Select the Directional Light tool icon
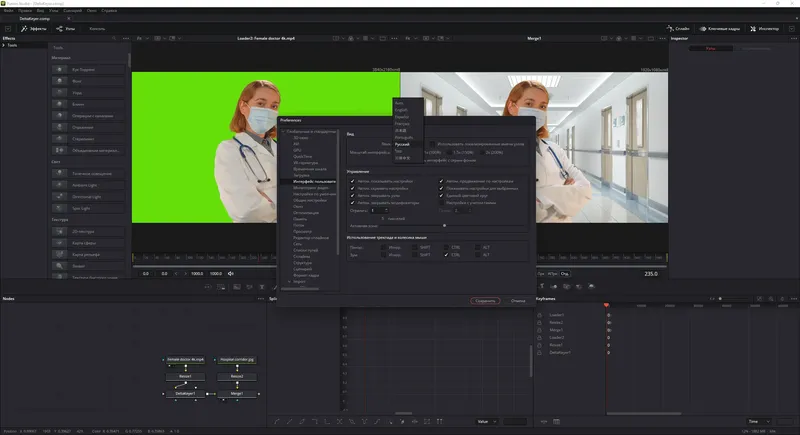The image size is (800, 435). (60, 196)
